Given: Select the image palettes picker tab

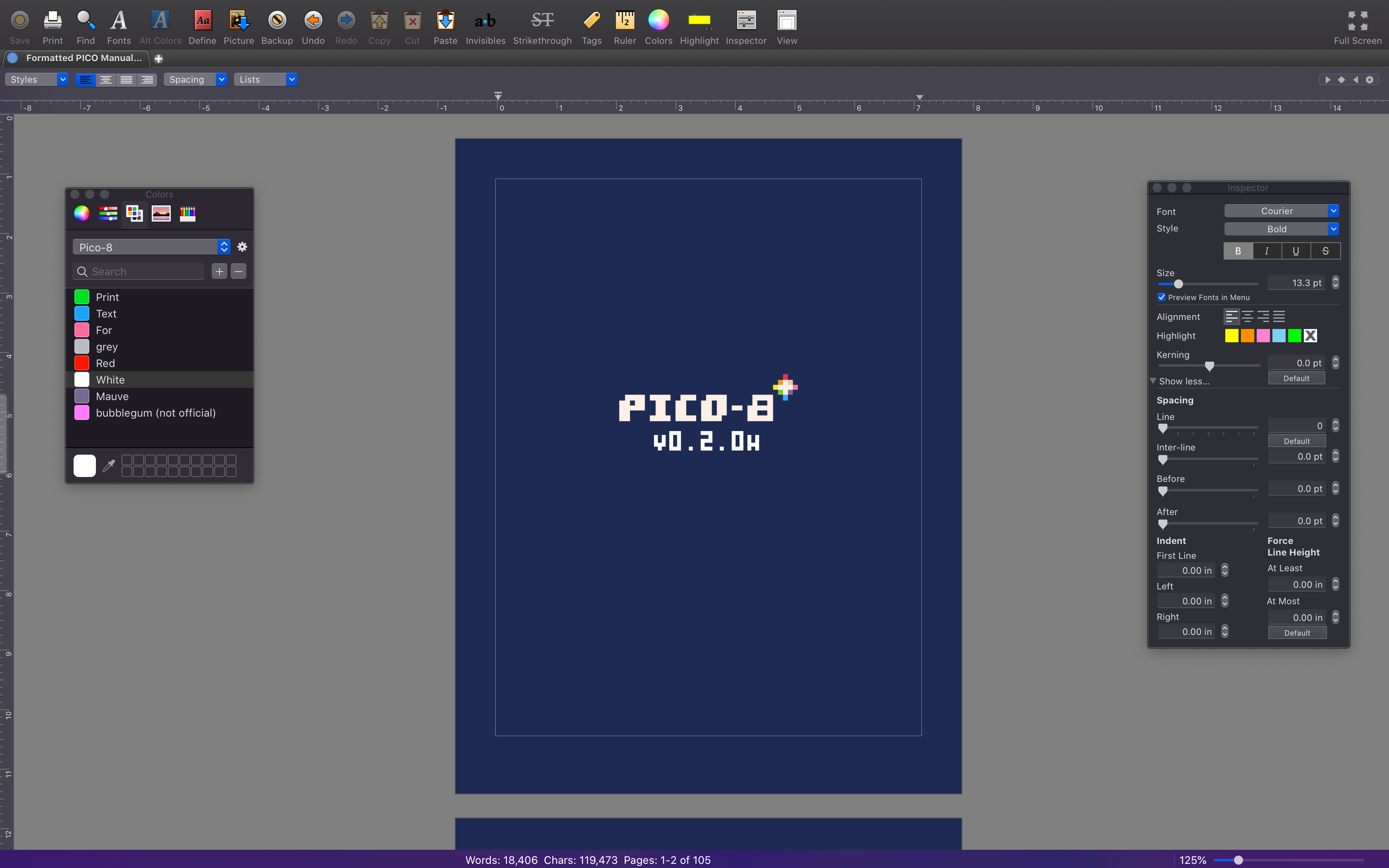Looking at the screenshot, I should 161,214.
